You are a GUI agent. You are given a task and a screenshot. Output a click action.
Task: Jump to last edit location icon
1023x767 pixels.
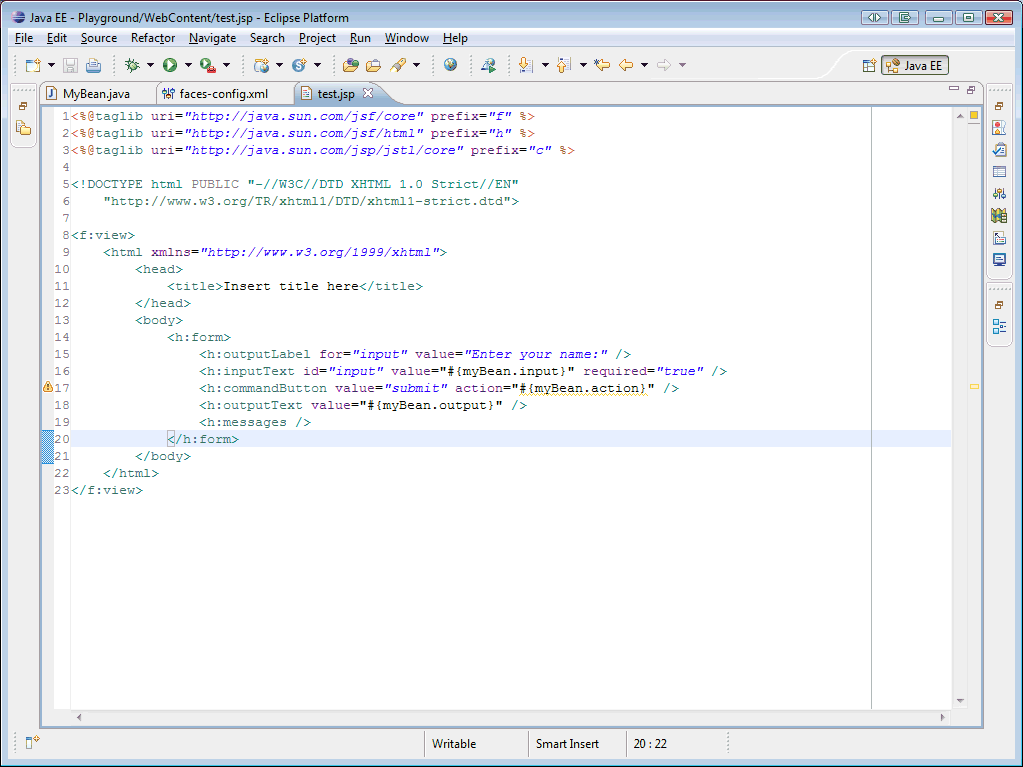pos(601,65)
